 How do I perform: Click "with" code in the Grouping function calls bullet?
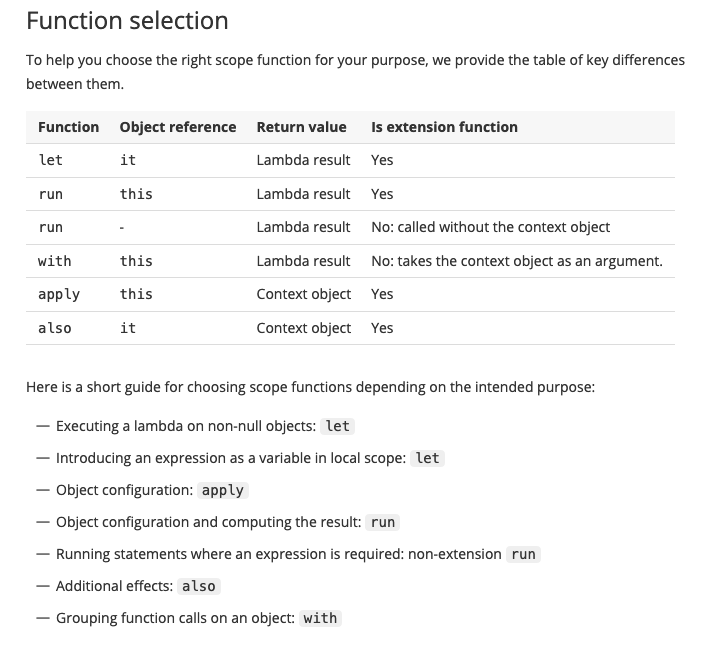(x=320, y=618)
